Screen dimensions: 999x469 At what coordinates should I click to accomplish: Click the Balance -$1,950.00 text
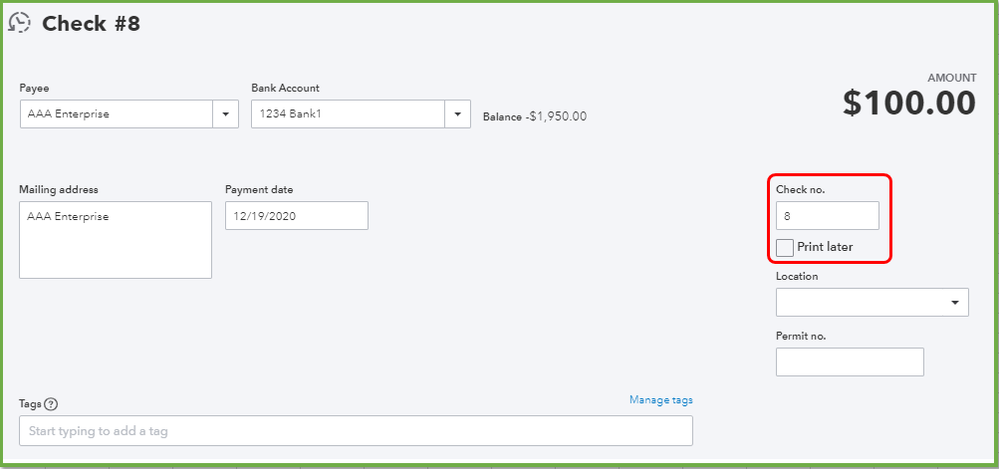pyautogui.click(x=534, y=116)
